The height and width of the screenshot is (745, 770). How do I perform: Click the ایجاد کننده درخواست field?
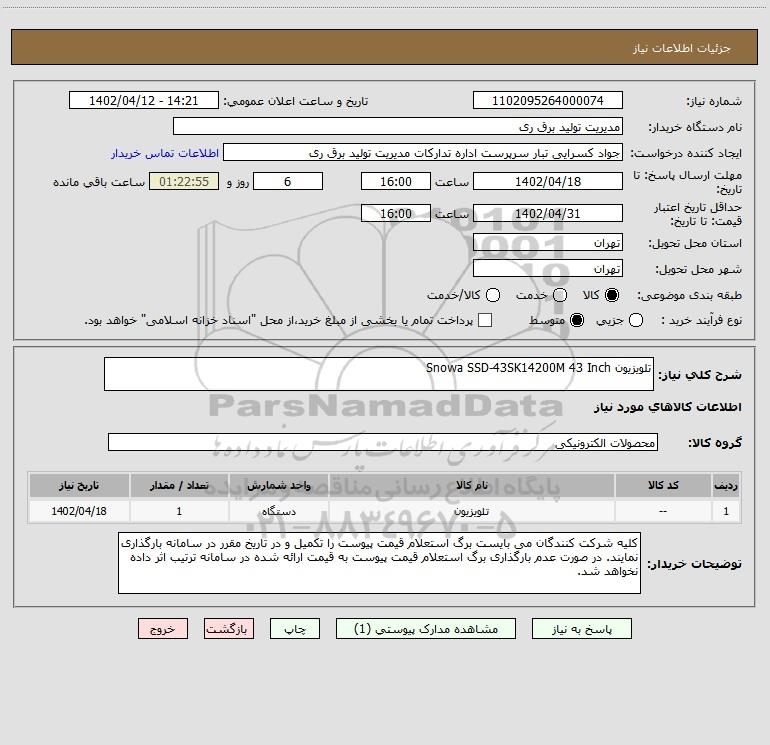pos(423,152)
